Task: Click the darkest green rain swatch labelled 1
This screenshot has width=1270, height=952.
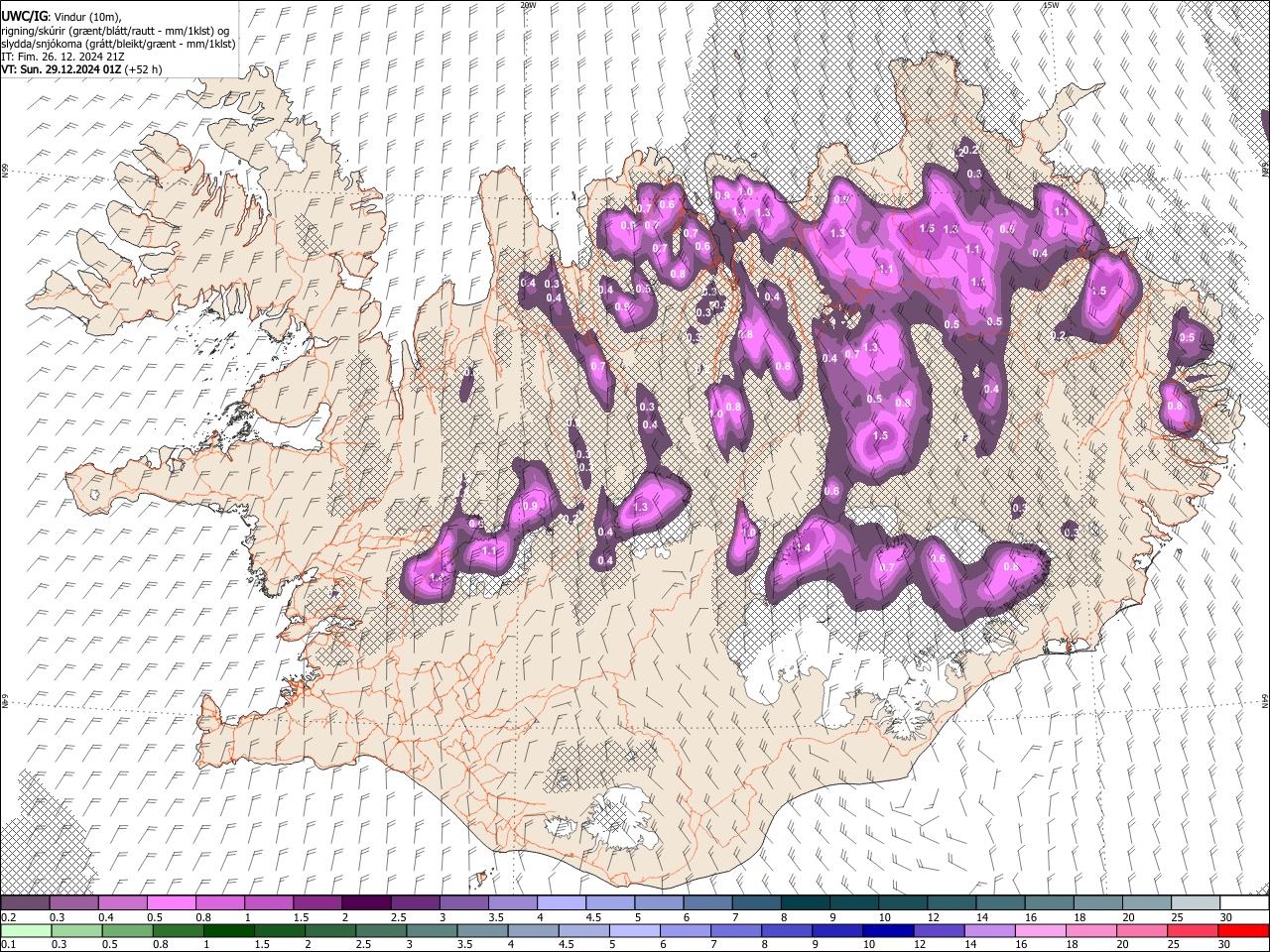Action: 228,931
